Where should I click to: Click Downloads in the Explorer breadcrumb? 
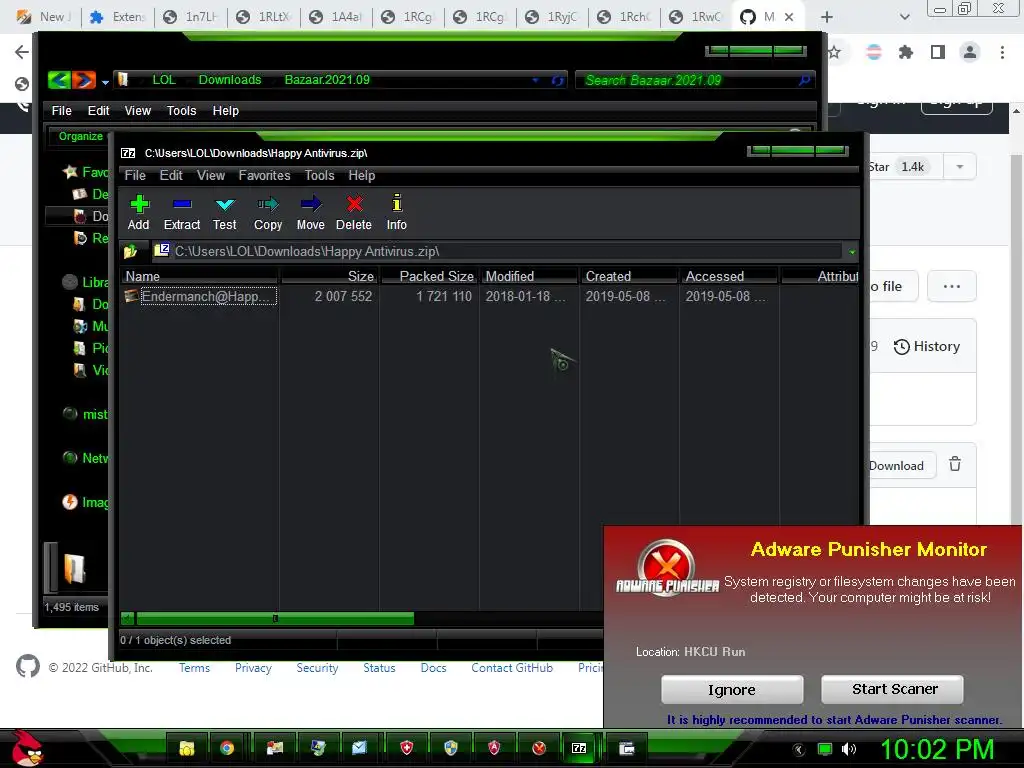(230, 80)
